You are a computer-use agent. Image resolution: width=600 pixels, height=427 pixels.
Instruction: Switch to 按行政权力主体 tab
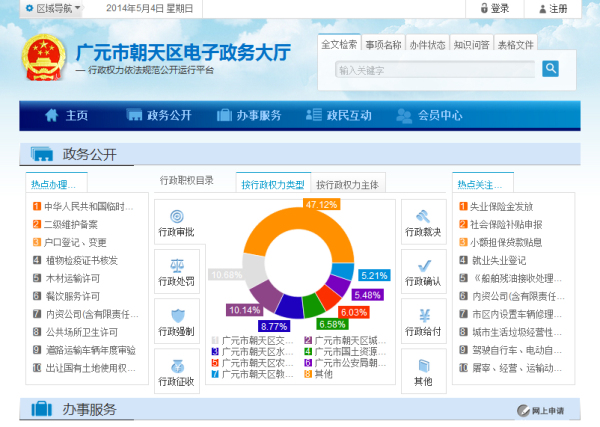pos(347,184)
